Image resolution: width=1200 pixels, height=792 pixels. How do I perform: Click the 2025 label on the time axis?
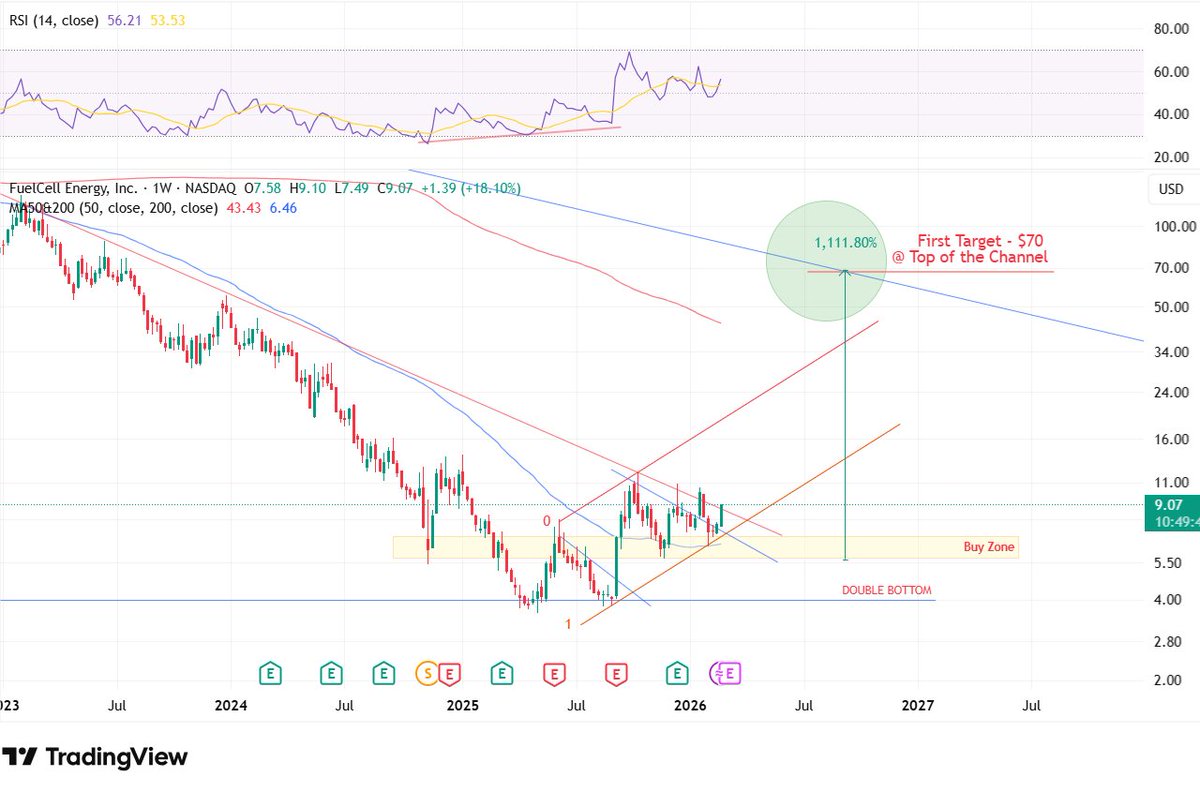click(462, 706)
